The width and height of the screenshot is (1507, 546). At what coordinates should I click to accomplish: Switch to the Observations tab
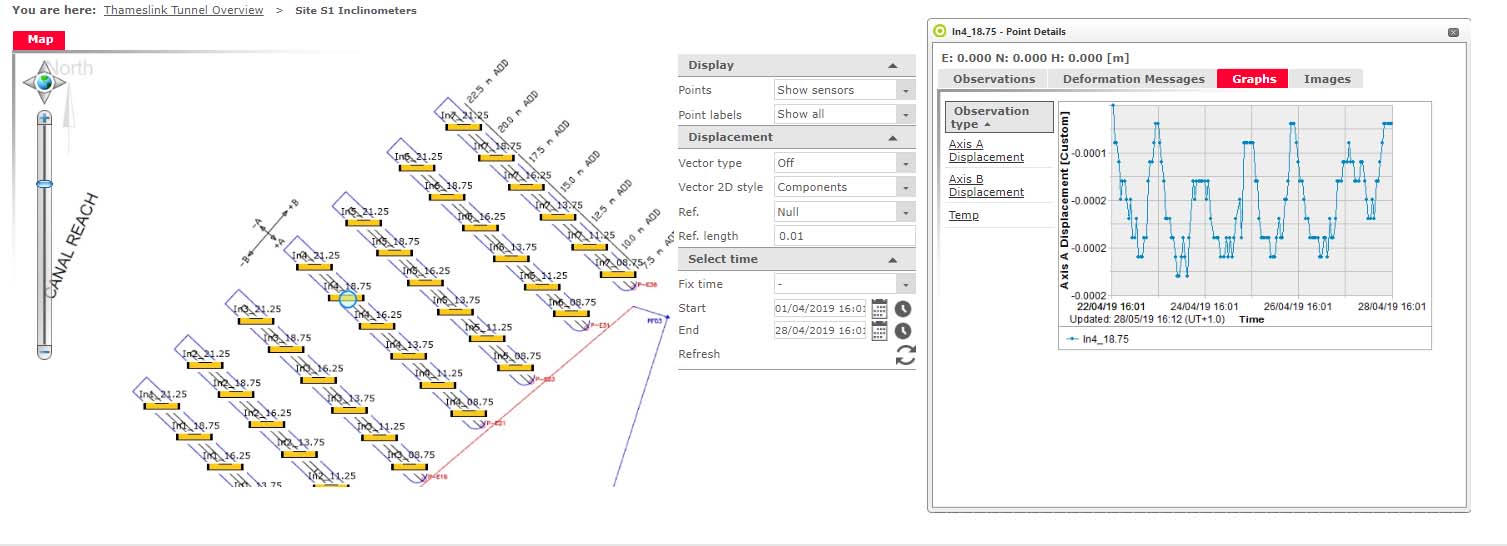click(993, 79)
